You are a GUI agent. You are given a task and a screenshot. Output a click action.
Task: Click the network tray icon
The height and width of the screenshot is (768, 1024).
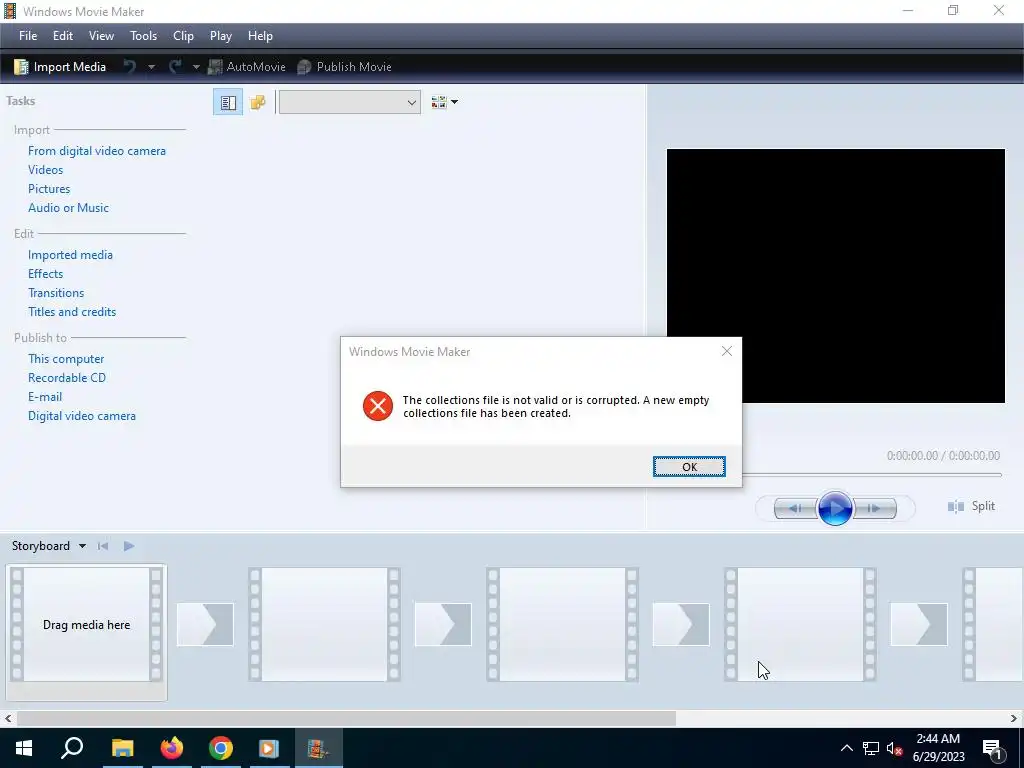coord(871,748)
